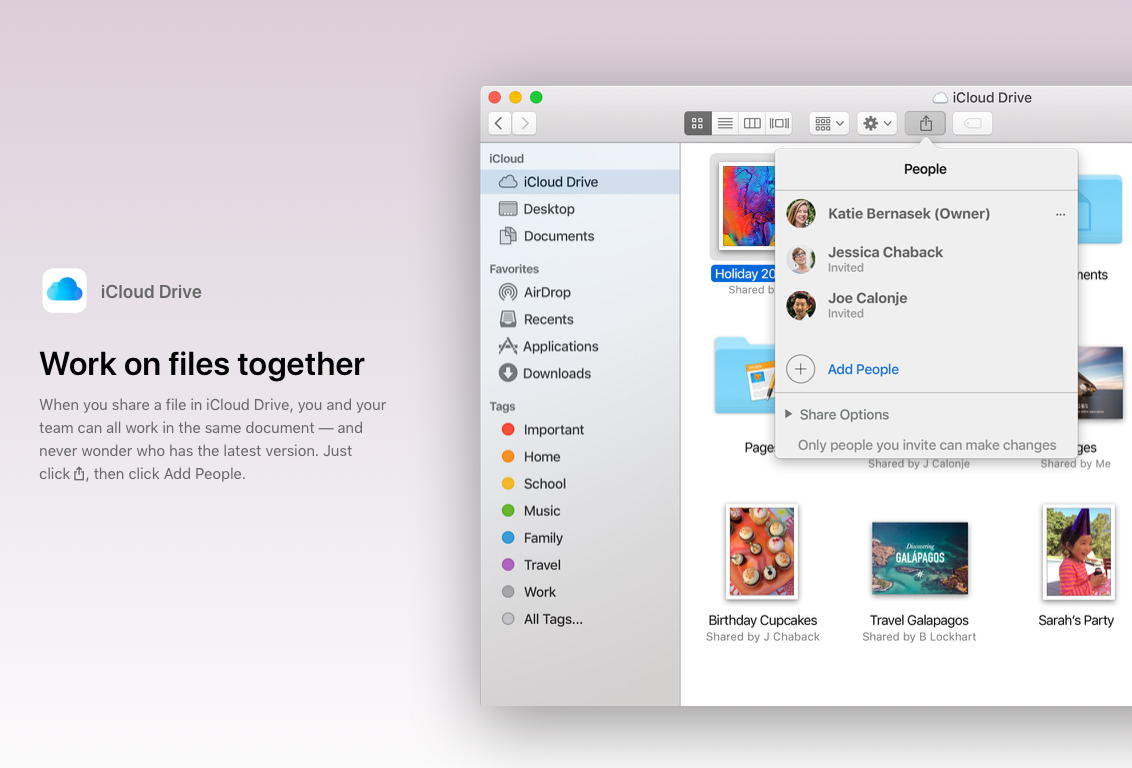Click the "Shared by B Lockhart" caption

(x=919, y=637)
